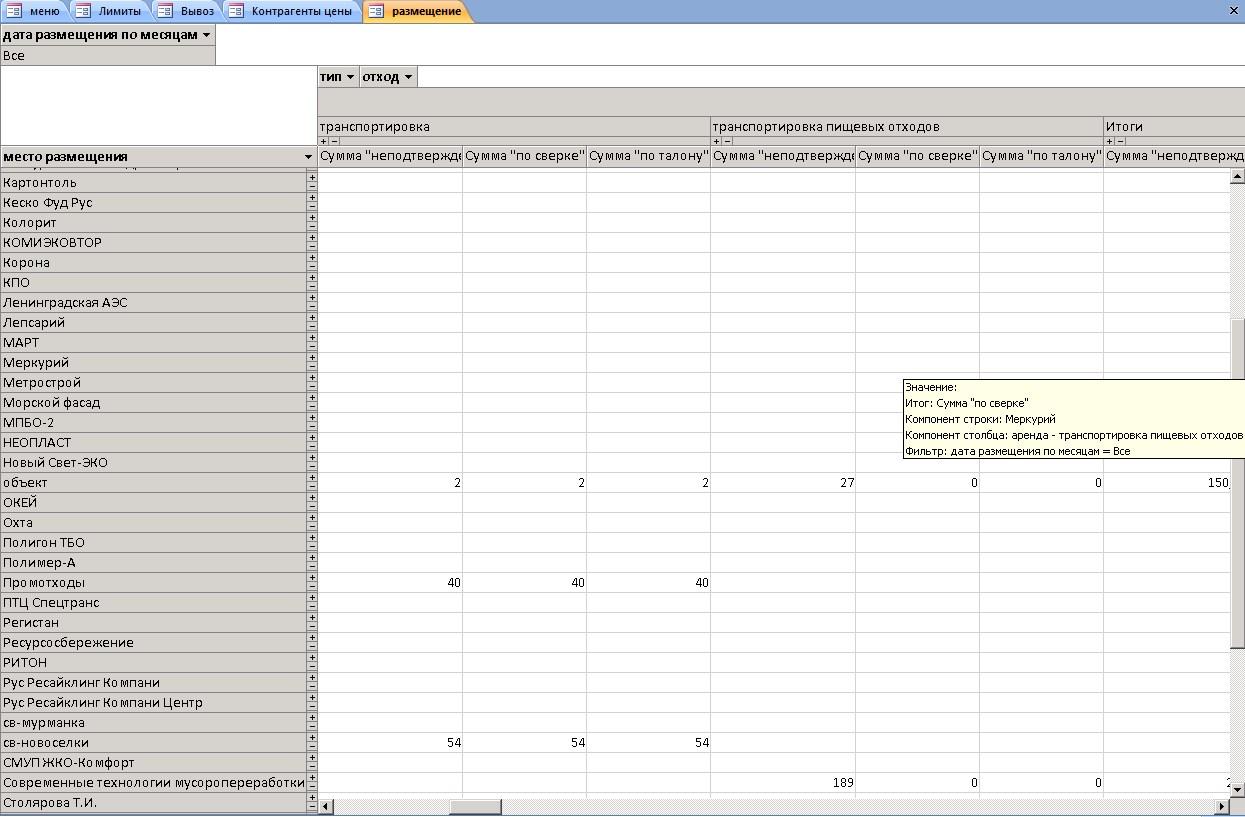Image resolution: width=1245 pixels, height=817 pixels.
Task: Click the vertical scrollbar up arrow
Action: click(1237, 176)
